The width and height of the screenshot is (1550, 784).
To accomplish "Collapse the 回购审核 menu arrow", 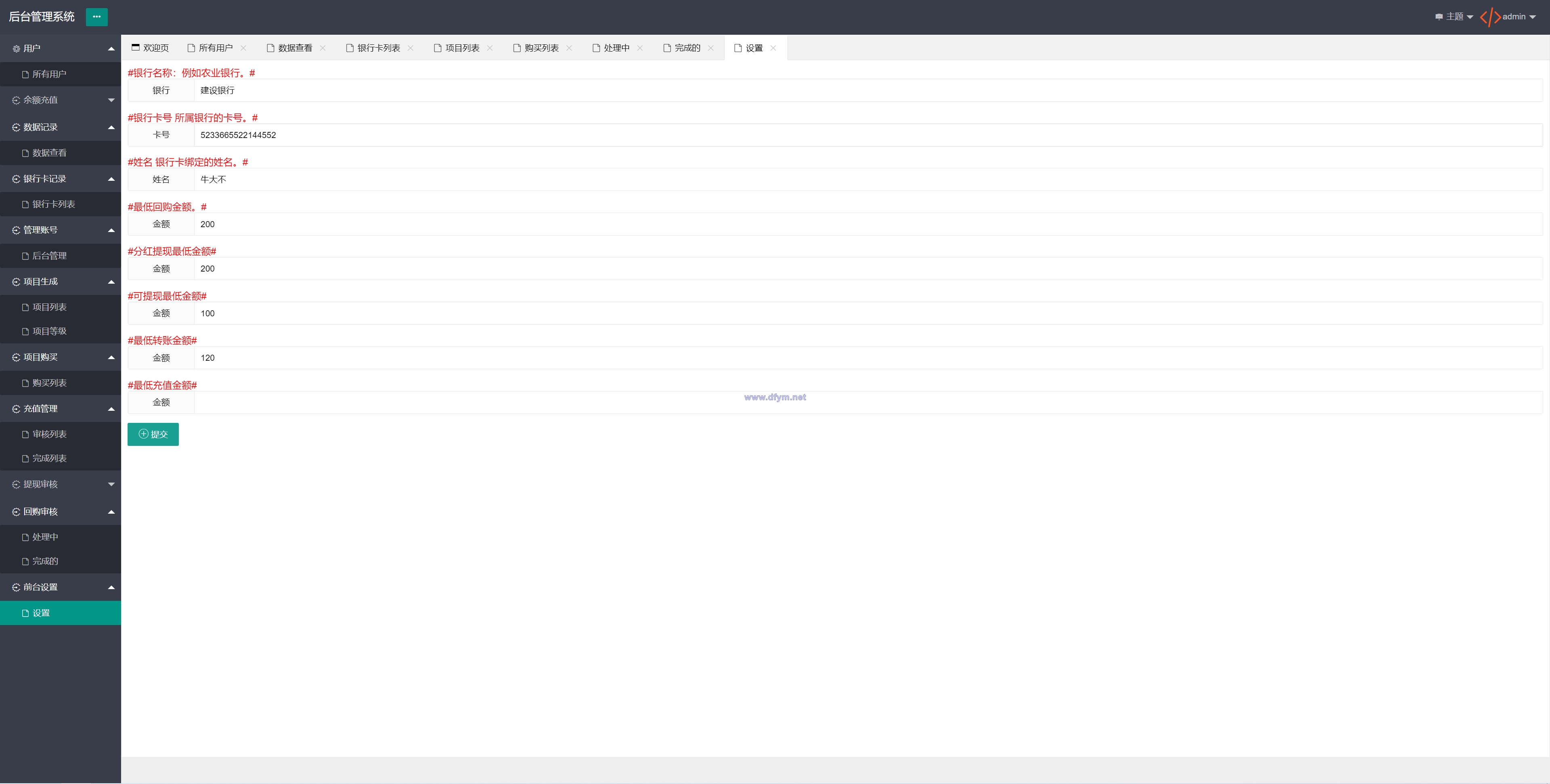I will click(111, 511).
